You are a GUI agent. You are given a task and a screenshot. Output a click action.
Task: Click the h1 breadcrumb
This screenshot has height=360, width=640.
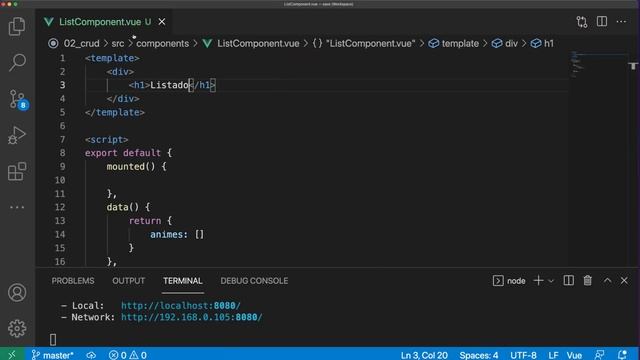[549, 43]
